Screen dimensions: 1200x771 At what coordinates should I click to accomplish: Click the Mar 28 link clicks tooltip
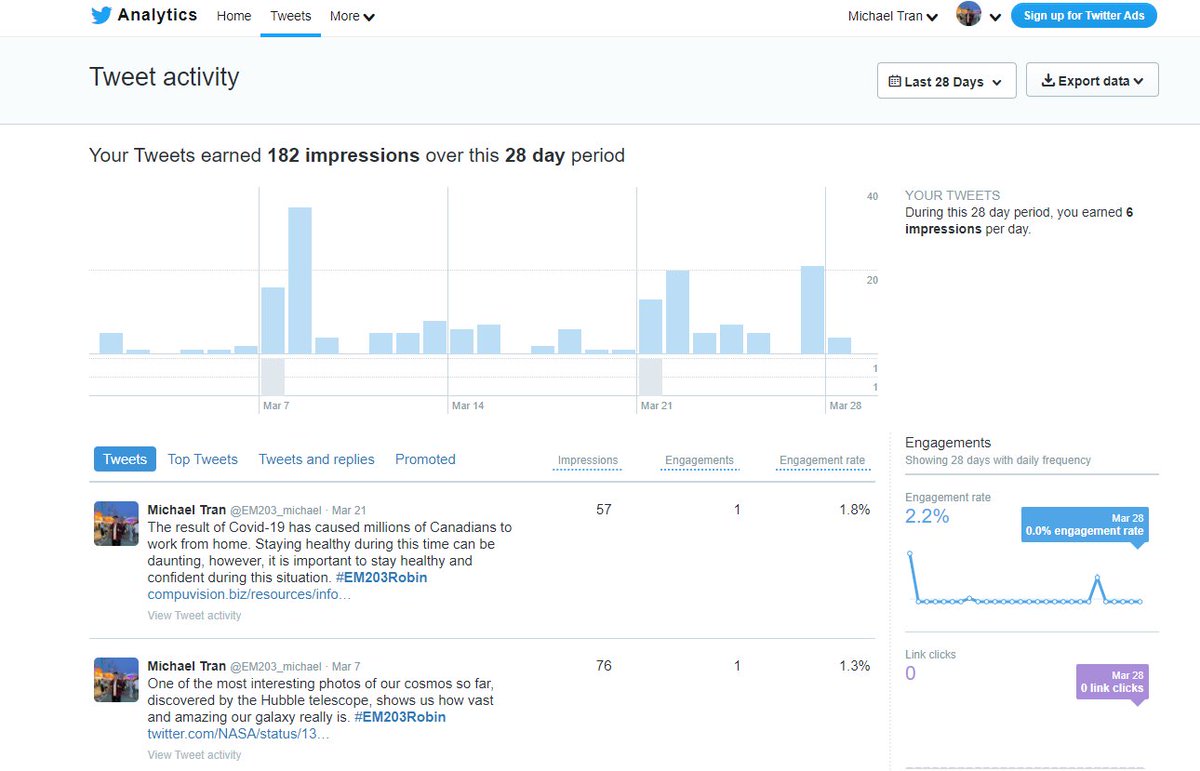point(1112,682)
